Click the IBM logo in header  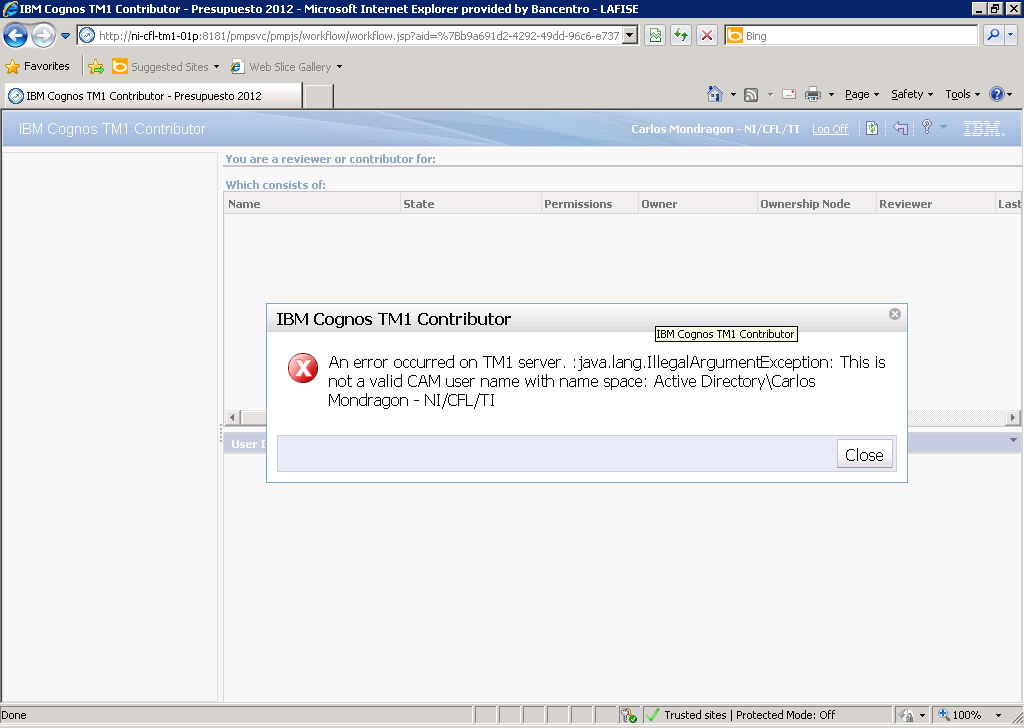[984, 129]
